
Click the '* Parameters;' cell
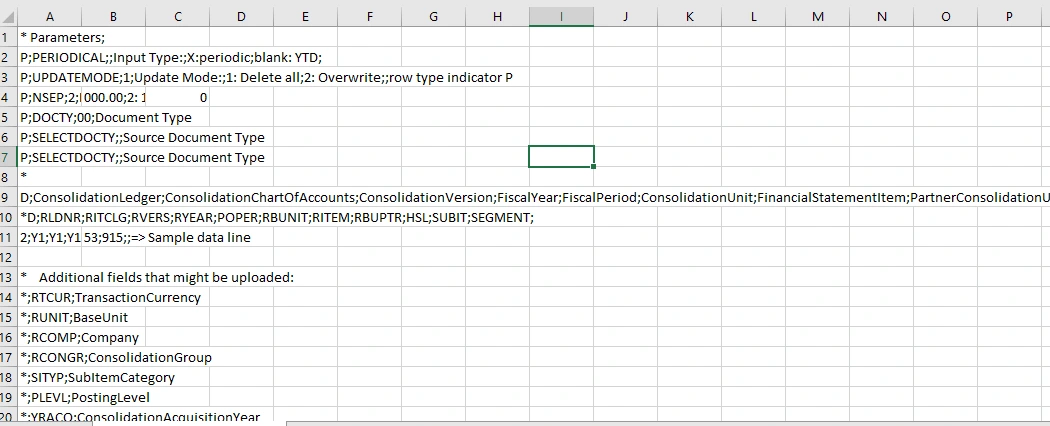pyautogui.click(x=49, y=37)
